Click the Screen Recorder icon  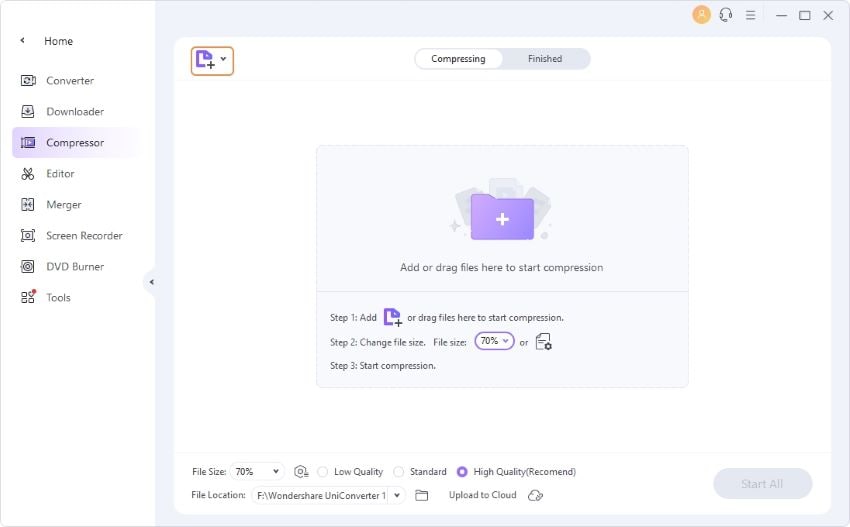pos(28,235)
